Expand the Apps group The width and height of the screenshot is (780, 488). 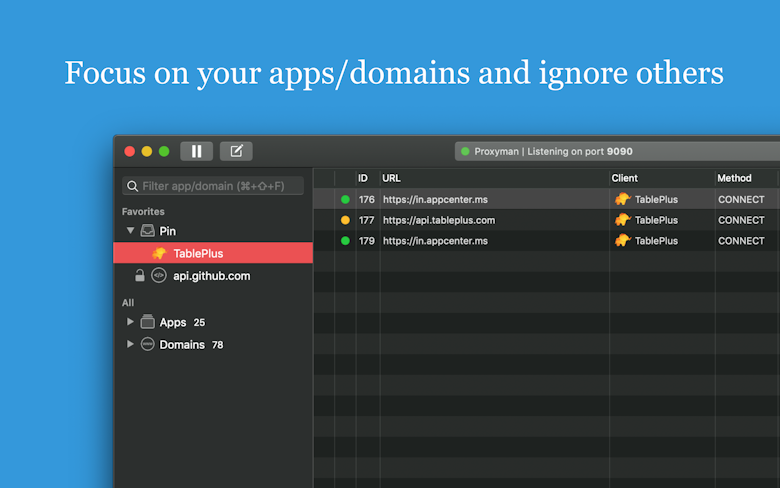click(130, 322)
